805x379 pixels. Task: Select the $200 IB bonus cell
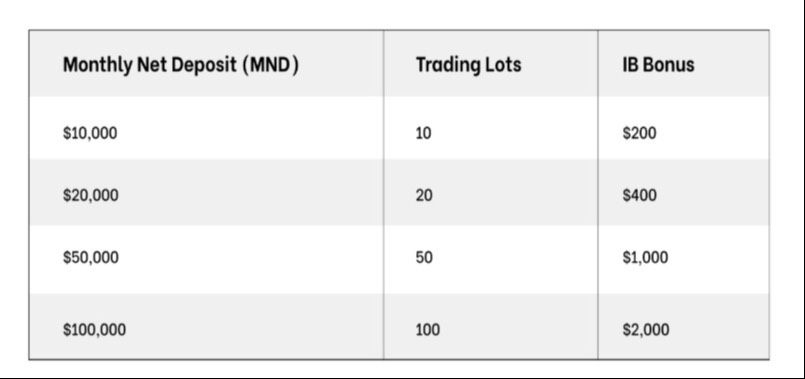639,134
